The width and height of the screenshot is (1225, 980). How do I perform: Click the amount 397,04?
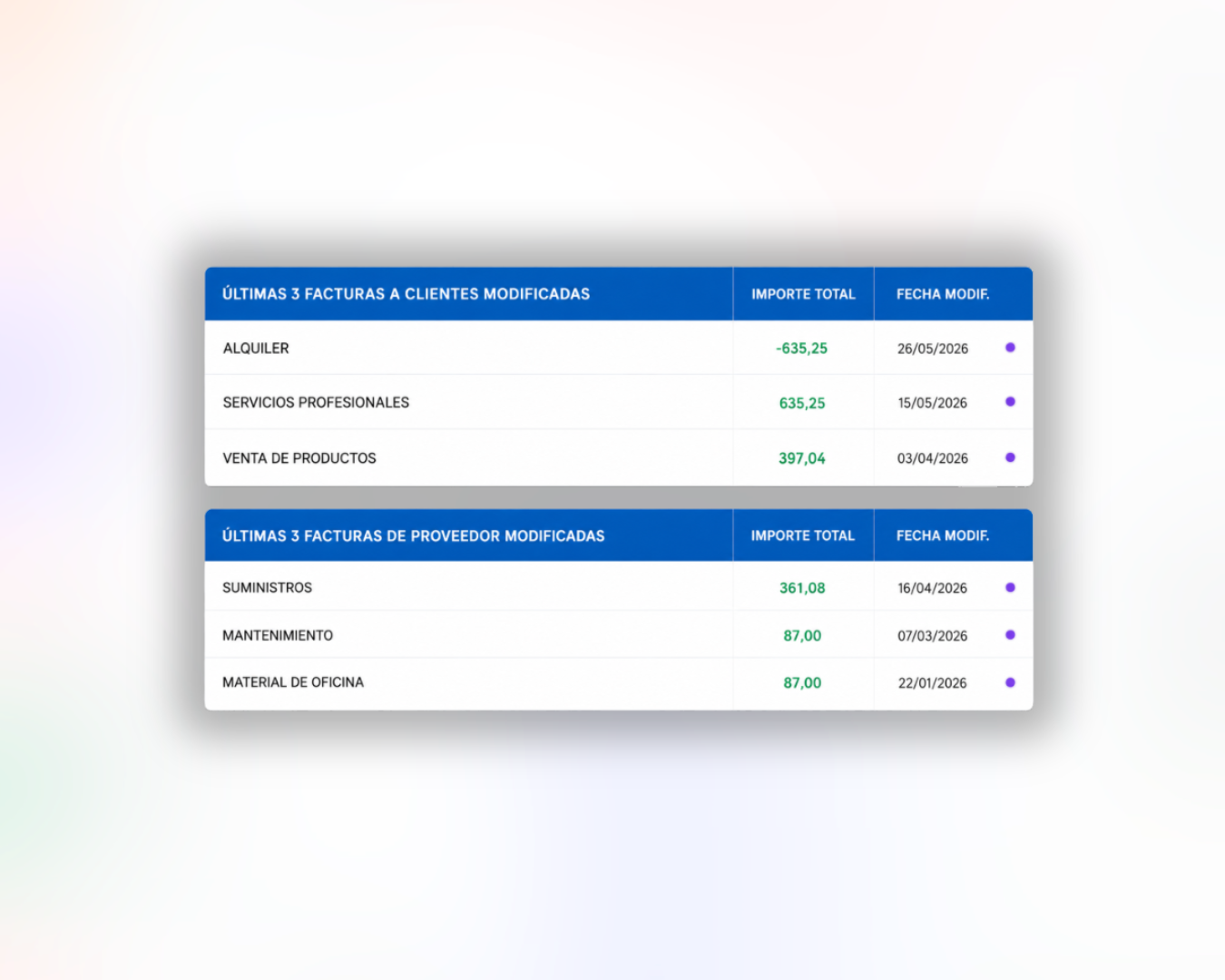802,458
